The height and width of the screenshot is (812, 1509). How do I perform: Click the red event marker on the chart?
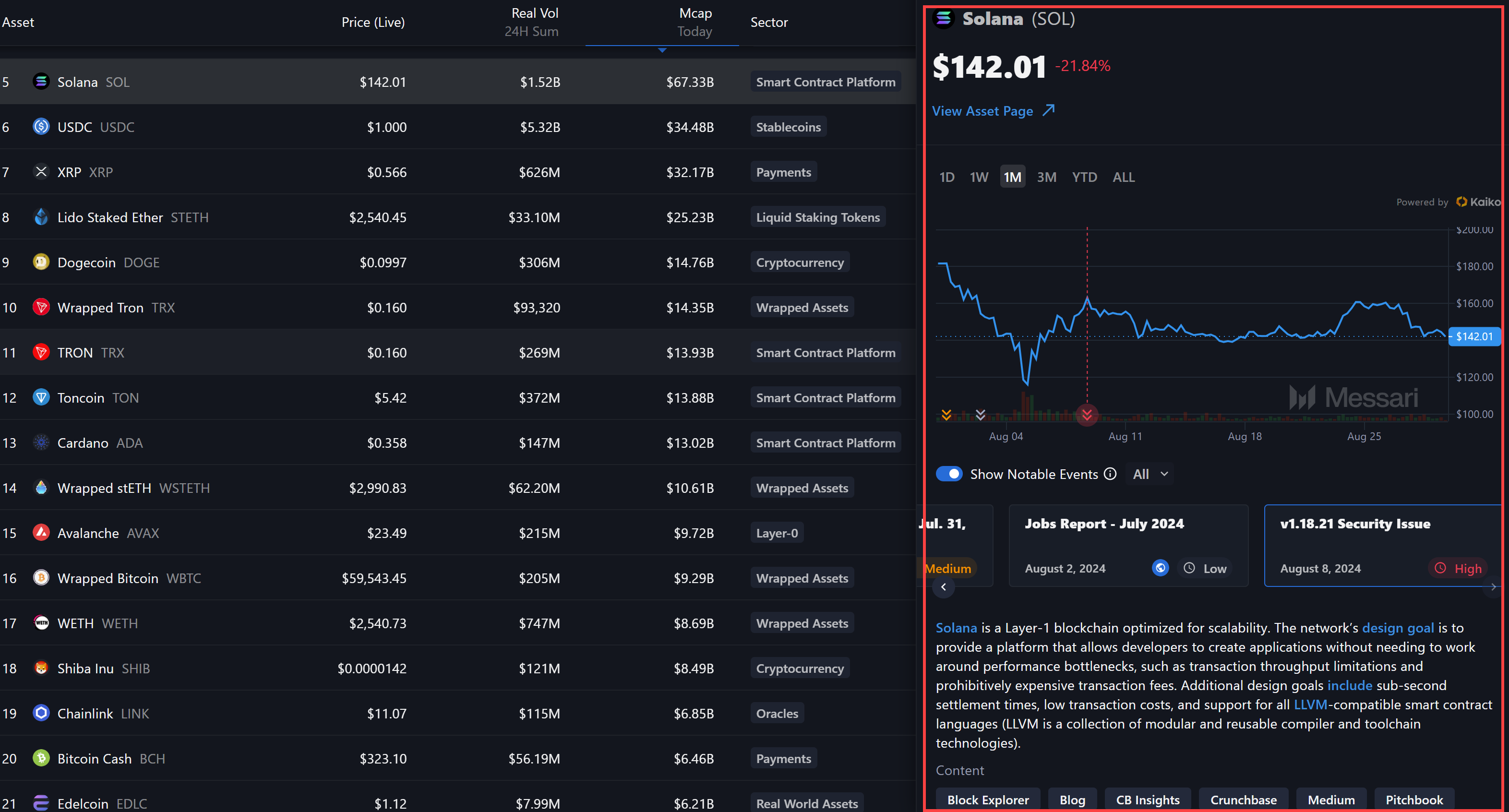tap(1087, 415)
